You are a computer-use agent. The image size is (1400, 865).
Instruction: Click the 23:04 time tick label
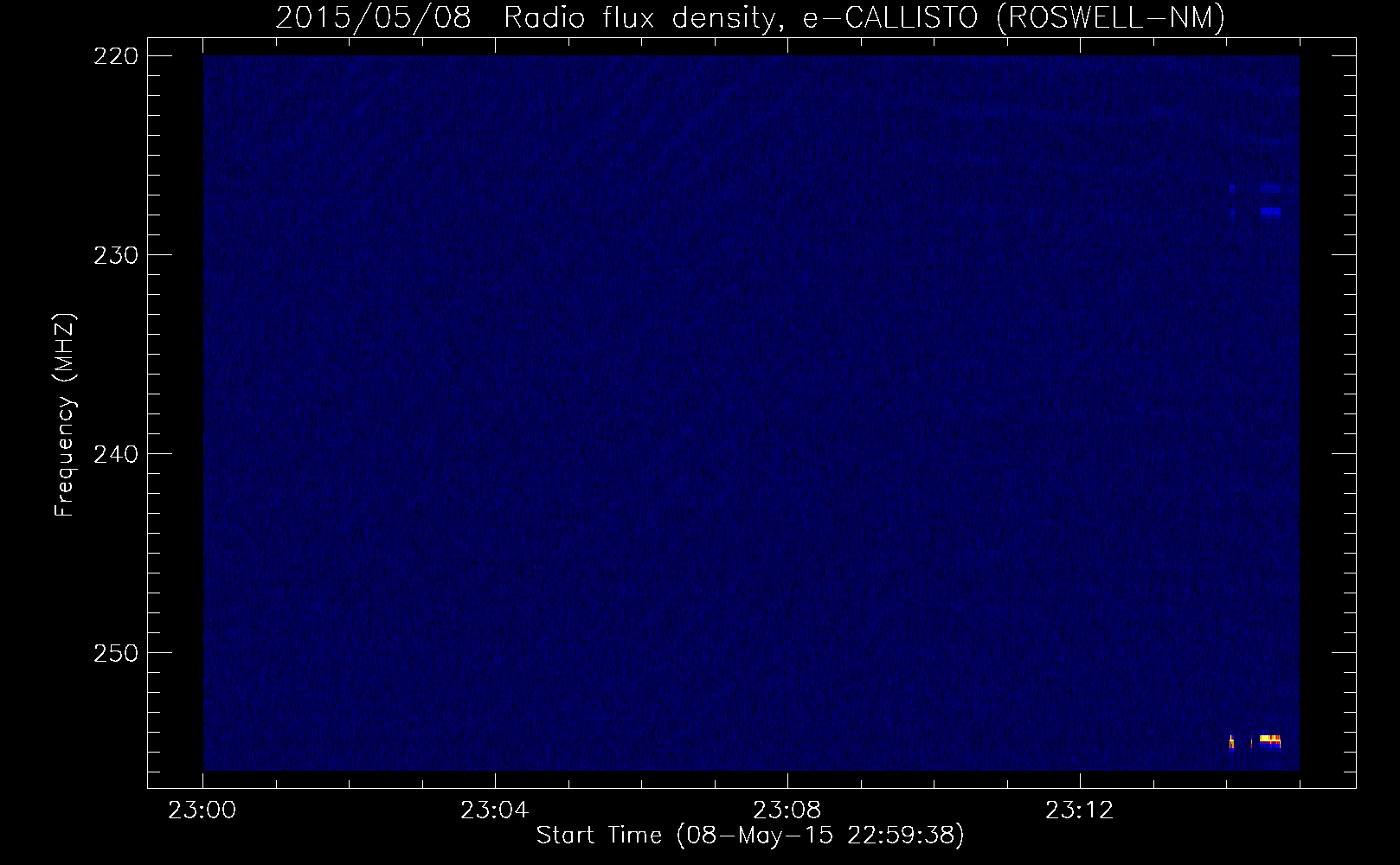click(x=495, y=811)
